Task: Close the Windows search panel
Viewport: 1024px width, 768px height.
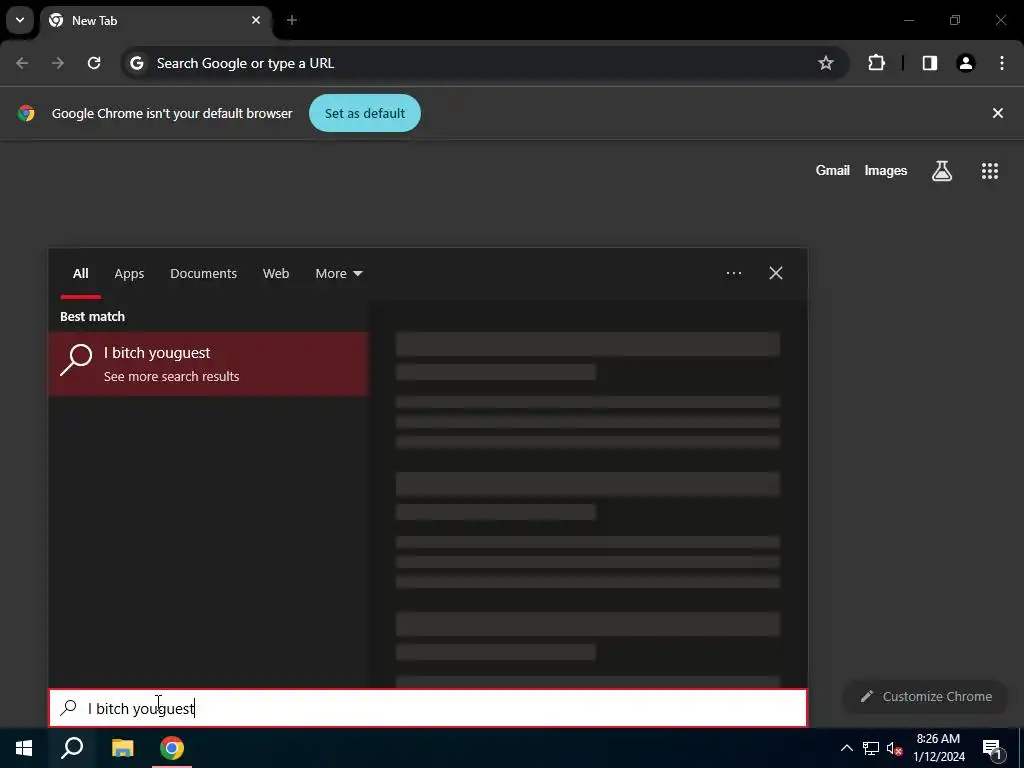Action: (x=776, y=273)
